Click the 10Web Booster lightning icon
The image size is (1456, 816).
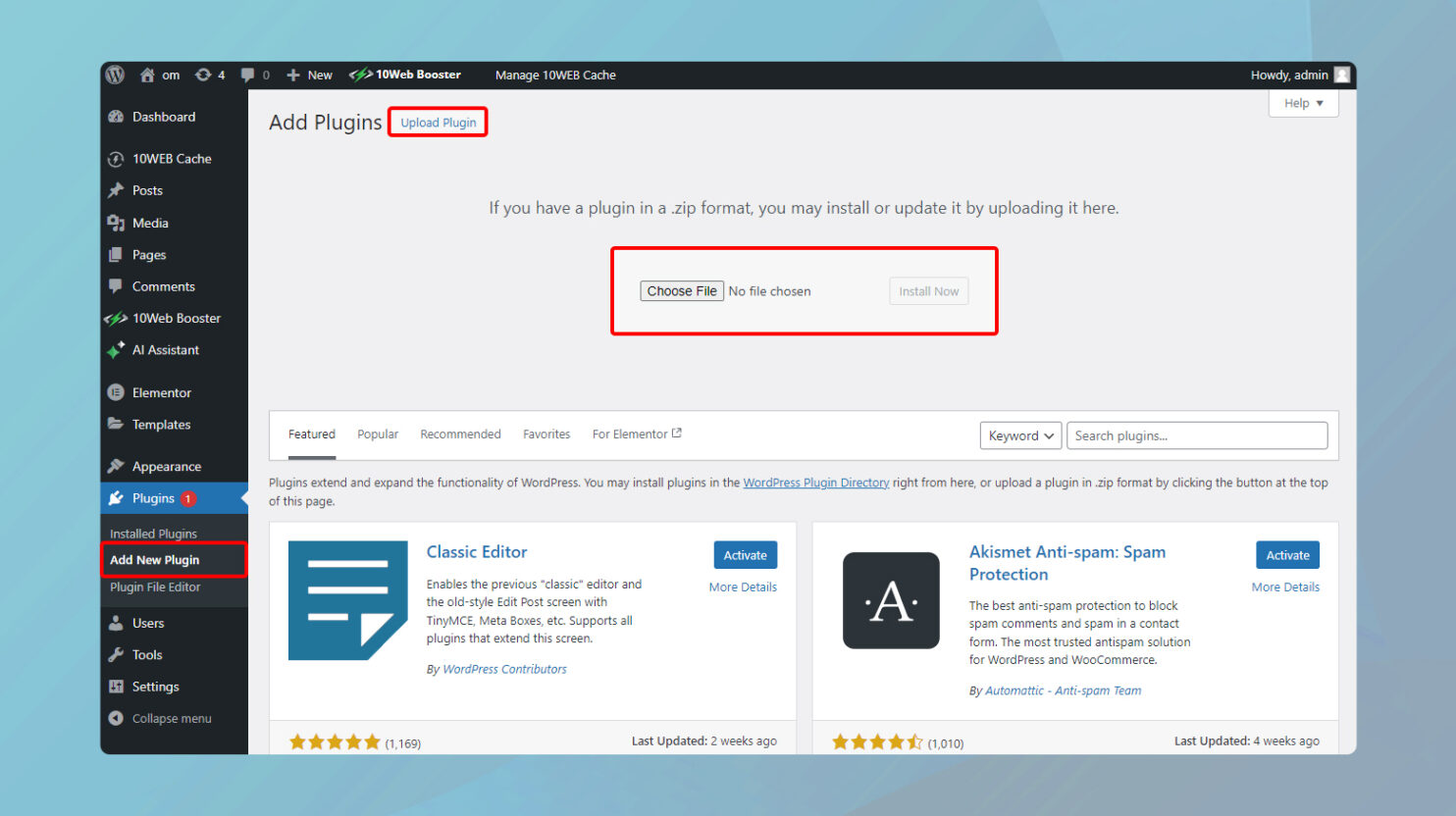pyautogui.click(x=115, y=318)
